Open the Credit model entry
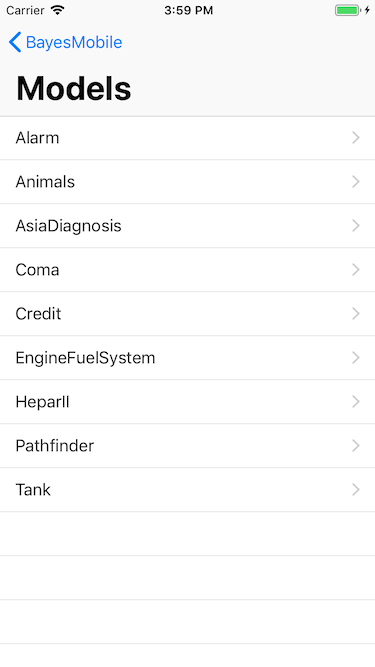Viewport: 375px width, 667px height. 188,314
